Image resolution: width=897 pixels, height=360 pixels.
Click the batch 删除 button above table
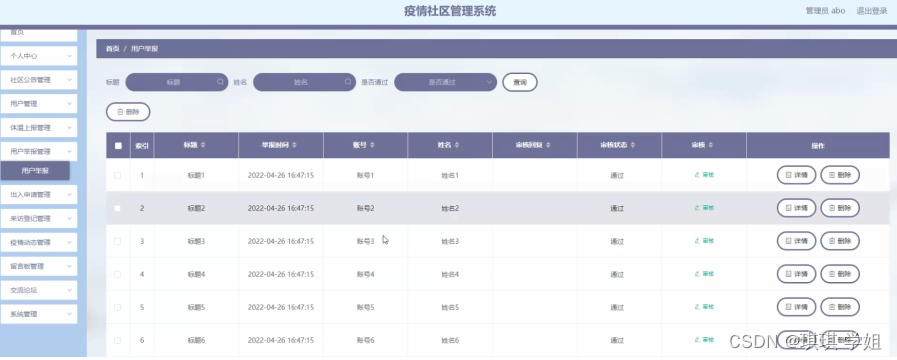(128, 112)
